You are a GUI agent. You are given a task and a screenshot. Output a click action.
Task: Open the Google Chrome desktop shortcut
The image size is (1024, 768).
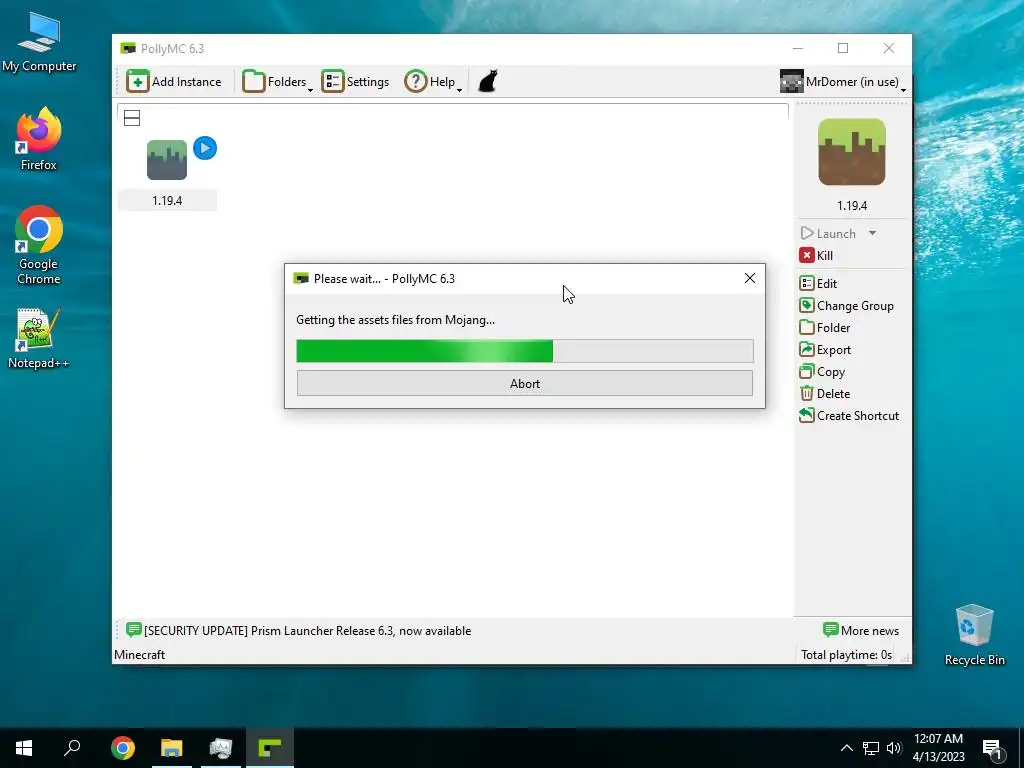pos(39,245)
